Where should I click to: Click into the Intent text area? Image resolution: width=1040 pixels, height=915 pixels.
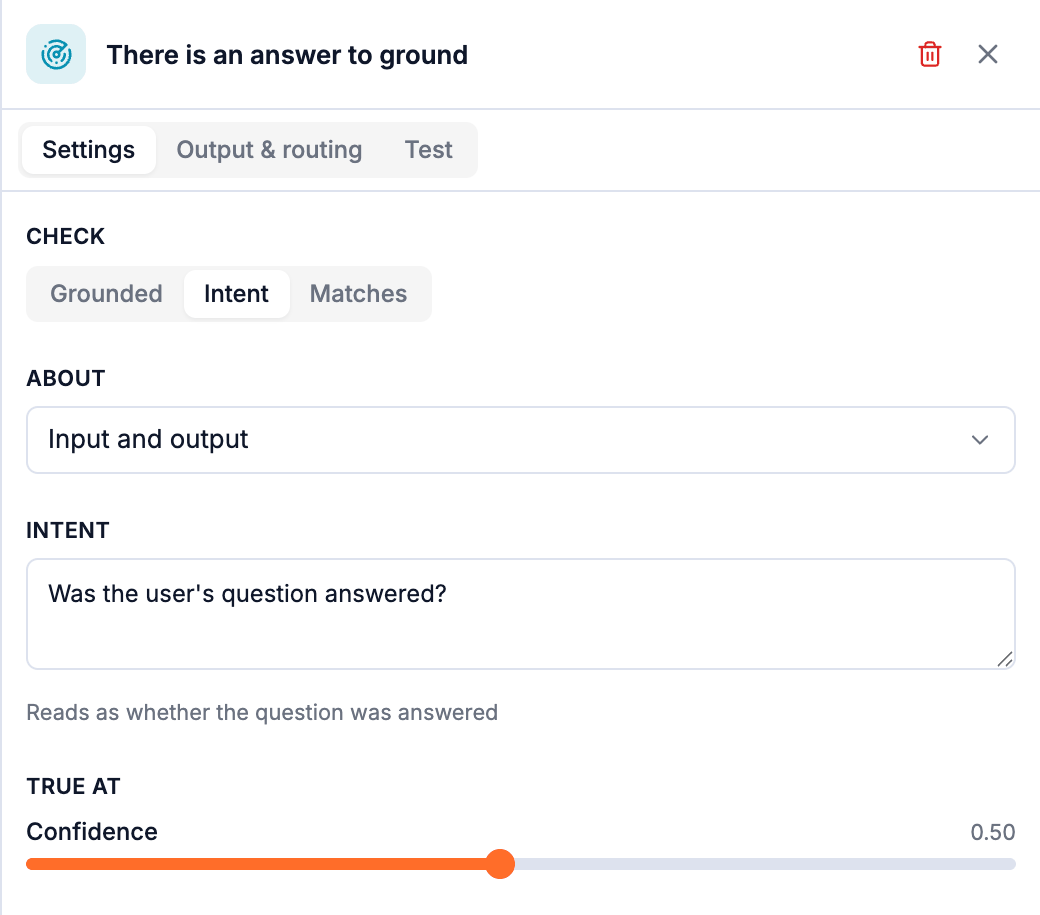click(x=521, y=614)
